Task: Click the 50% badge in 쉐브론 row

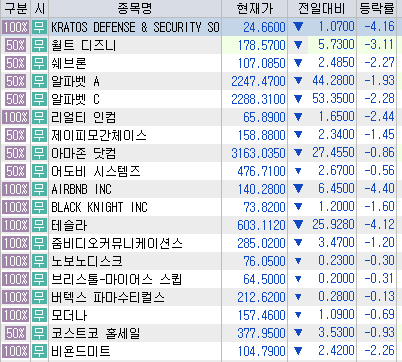Action: [15, 63]
